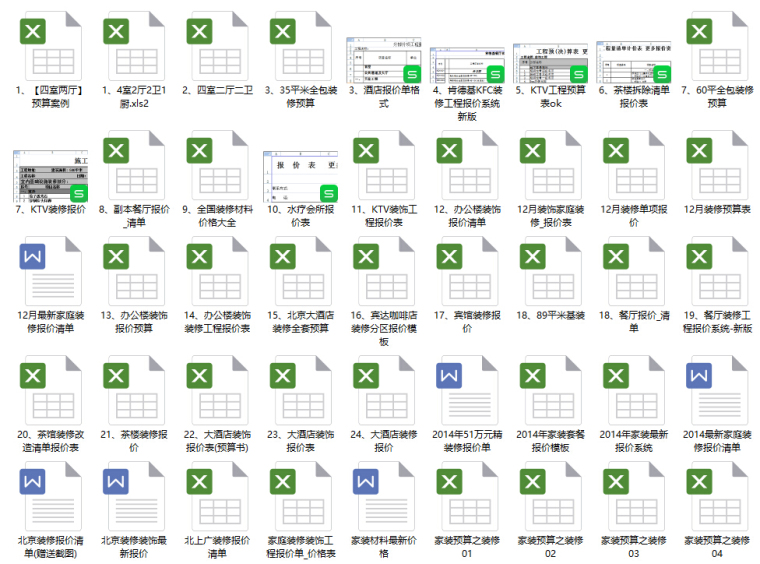Click the 16、宾达咖啡店装修分区报价模板 file icon
This screenshot has width=760, height=564.
(x=384, y=271)
